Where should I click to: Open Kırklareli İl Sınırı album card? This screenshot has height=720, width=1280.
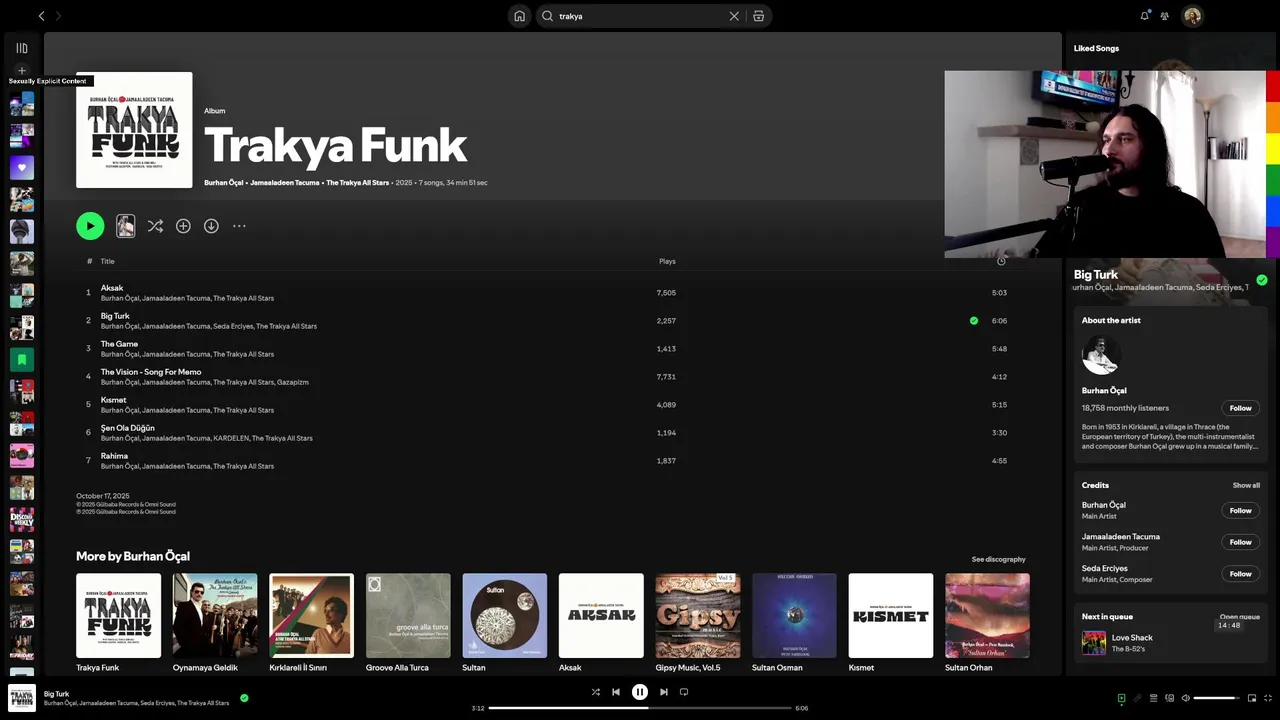(x=311, y=623)
